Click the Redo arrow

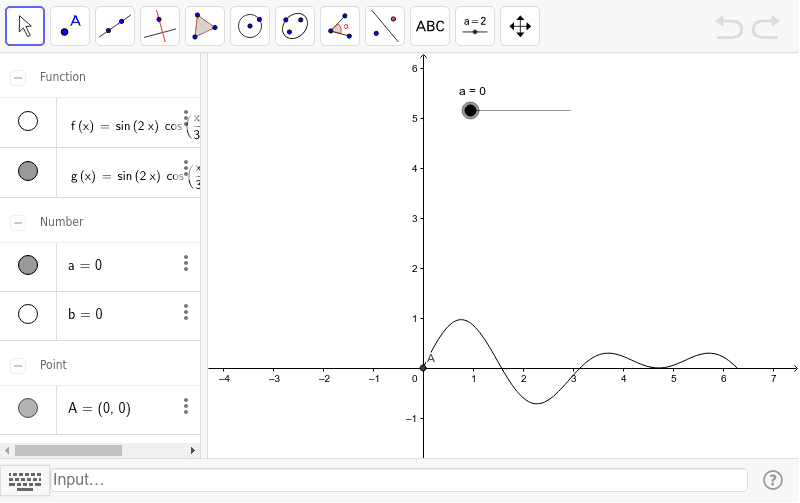click(x=766, y=27)
